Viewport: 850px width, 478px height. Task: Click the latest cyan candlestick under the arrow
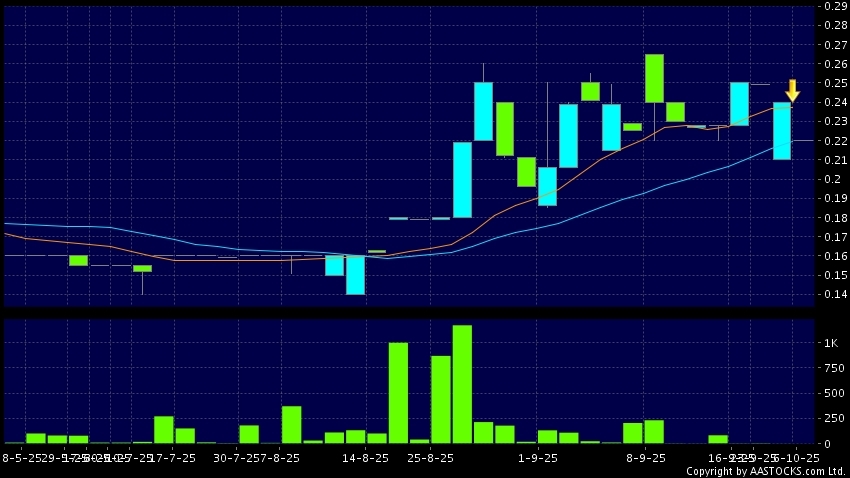click(782, 131)
